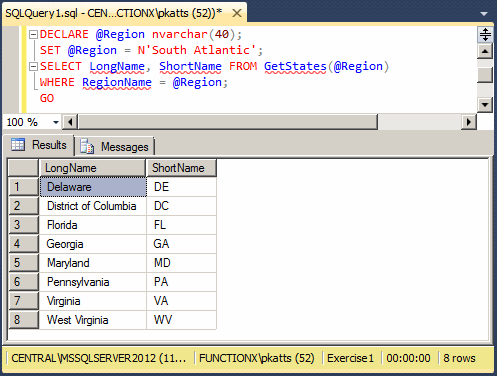Click the MD cell
This screenshot has height=376, width=497.
point(182,263)
